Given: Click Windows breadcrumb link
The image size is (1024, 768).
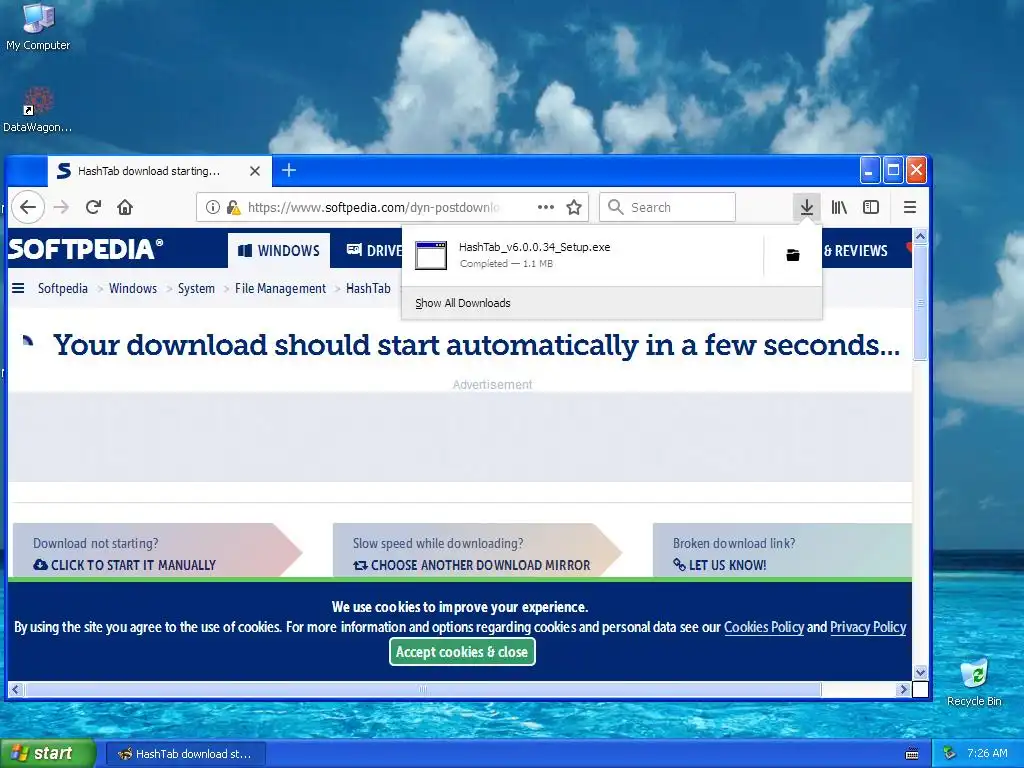Looking at the screenshot, I should pyautogui.click(x=133, y=288).
